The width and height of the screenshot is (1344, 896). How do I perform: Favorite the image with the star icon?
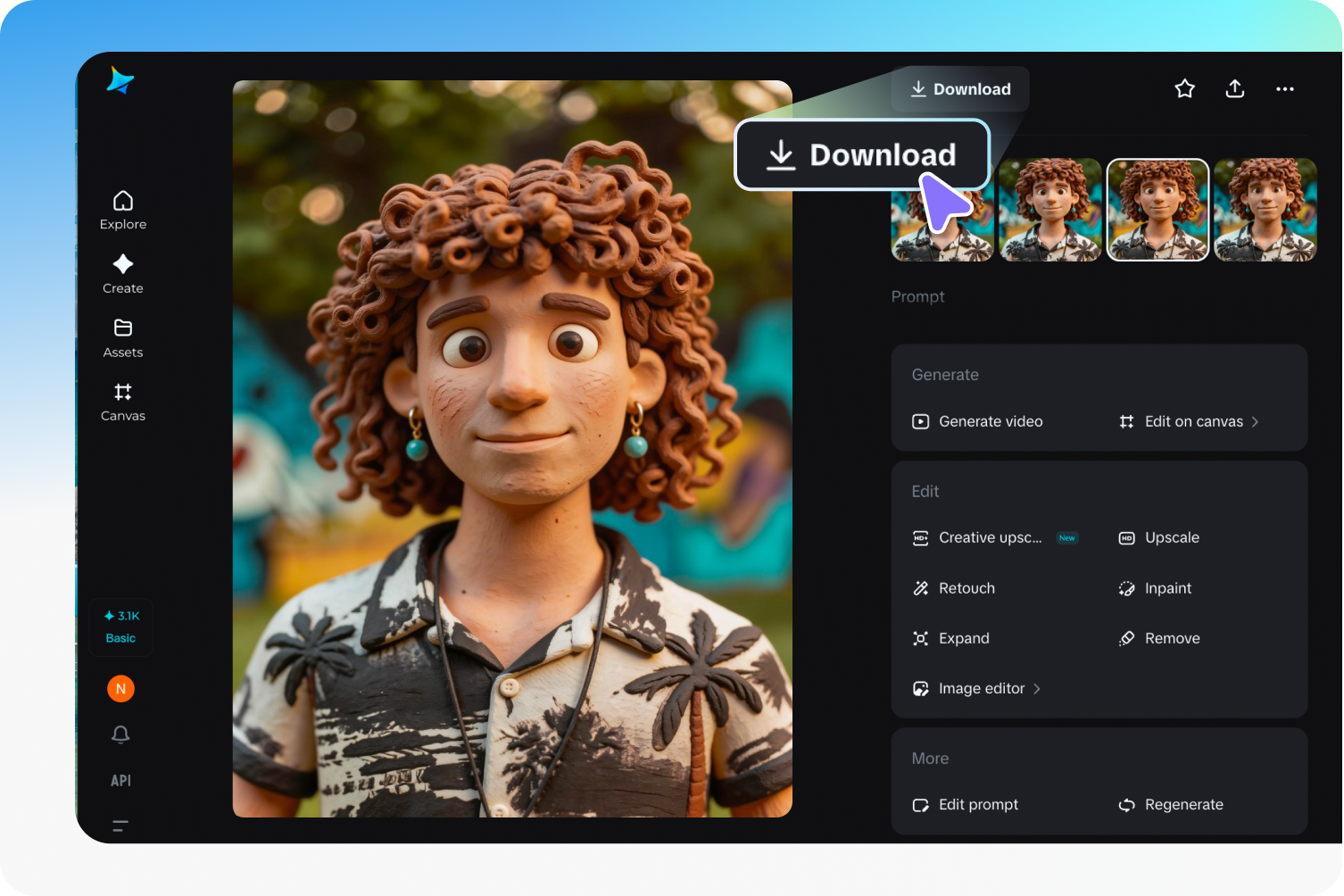1184,88
